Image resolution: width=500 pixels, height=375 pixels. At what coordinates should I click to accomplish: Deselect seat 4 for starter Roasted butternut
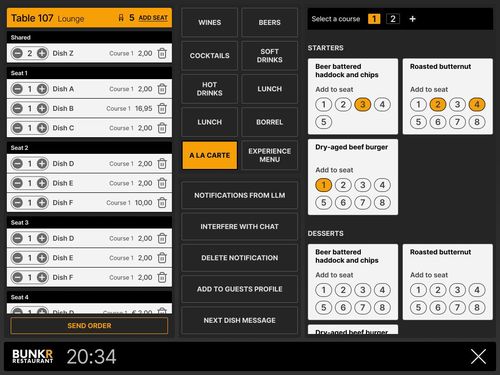(477, 105)
